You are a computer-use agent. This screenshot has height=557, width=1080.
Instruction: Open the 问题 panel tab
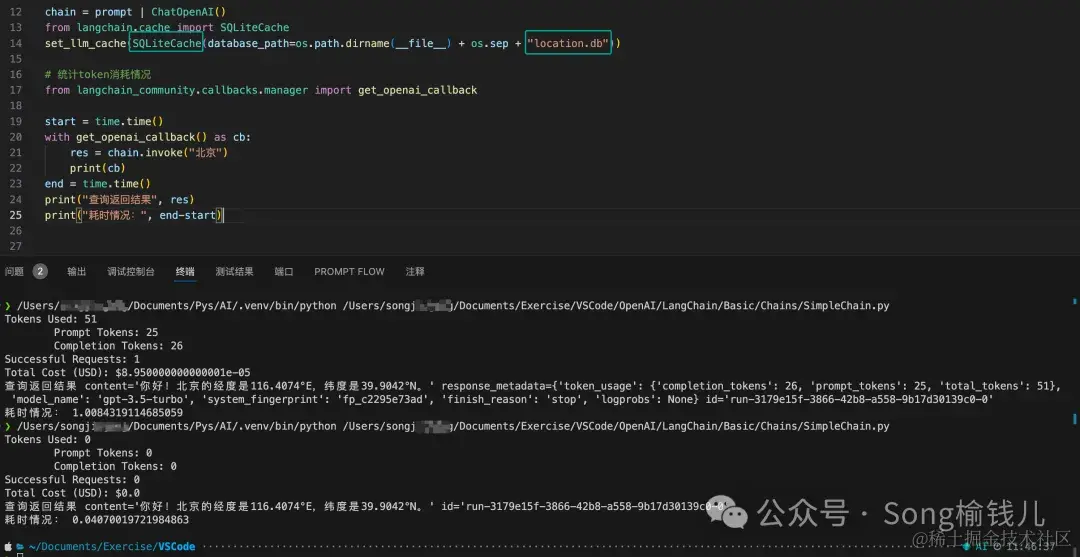14,271
